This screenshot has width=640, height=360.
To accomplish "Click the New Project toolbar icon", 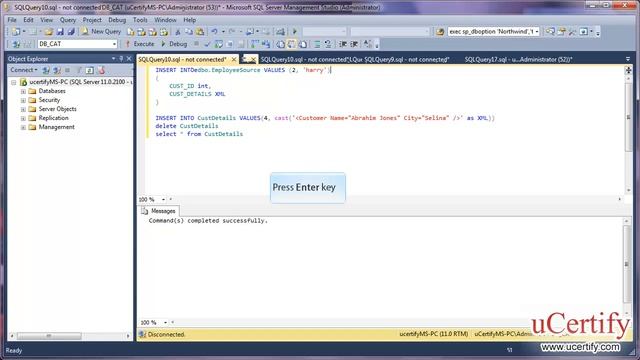I will pos(16,31).
